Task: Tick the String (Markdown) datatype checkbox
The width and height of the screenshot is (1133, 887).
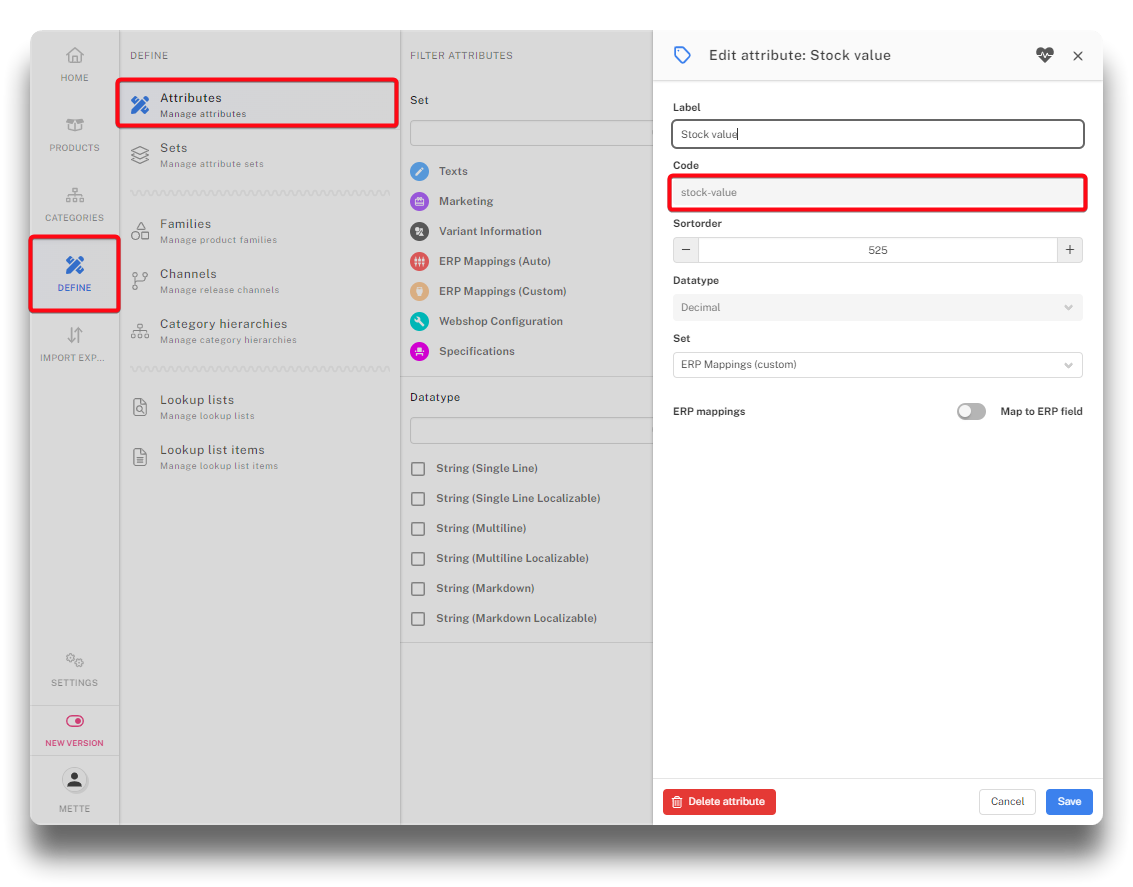Action: pos(418,589)
